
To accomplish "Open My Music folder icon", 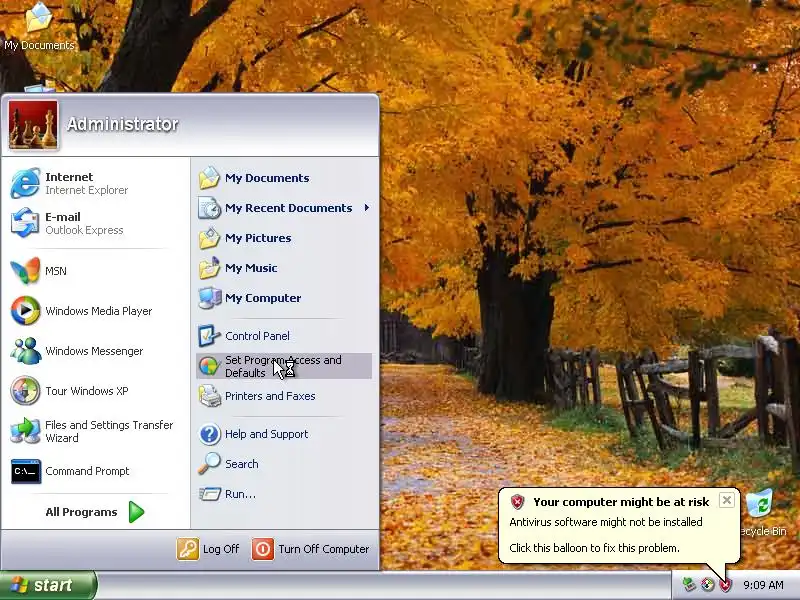I will [209, 268].
